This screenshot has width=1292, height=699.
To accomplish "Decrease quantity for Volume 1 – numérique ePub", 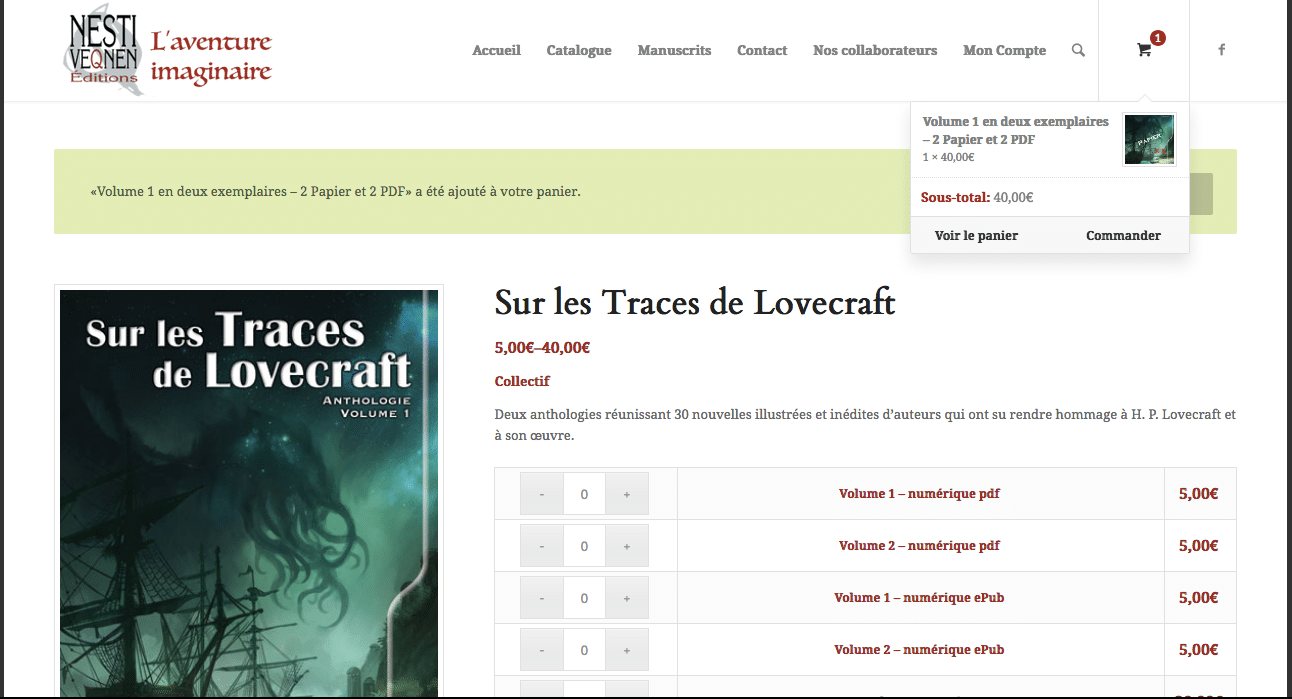I will pyautogui.click(x=542, y=598).
